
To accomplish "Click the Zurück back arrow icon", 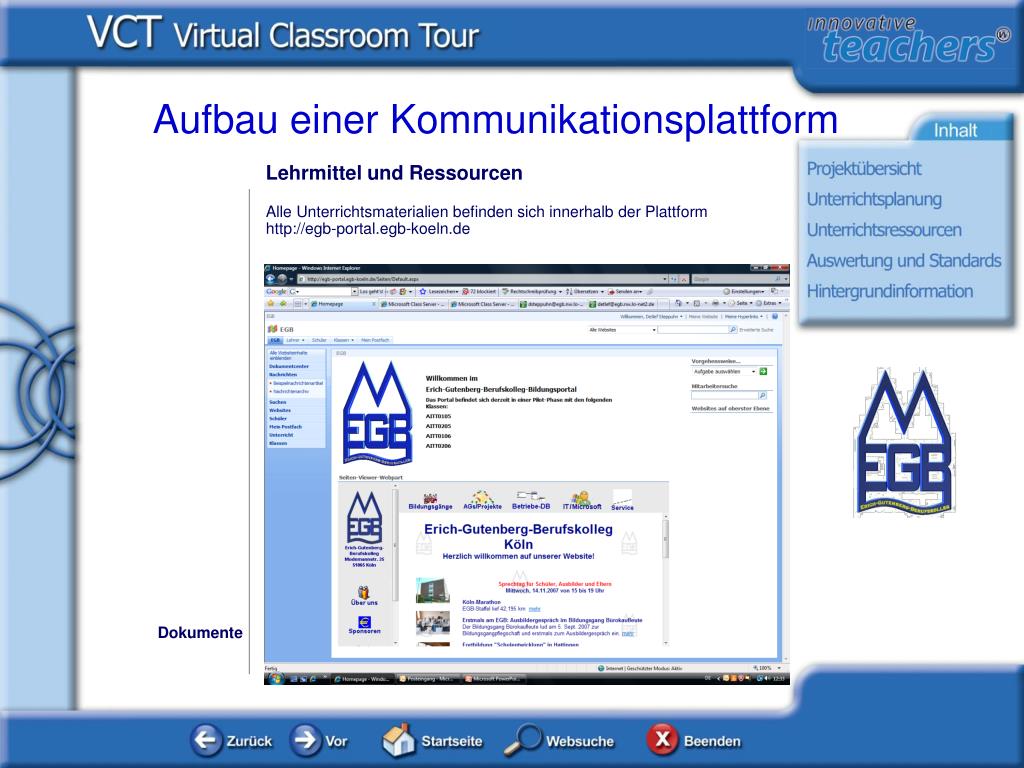I will point(206,741).
